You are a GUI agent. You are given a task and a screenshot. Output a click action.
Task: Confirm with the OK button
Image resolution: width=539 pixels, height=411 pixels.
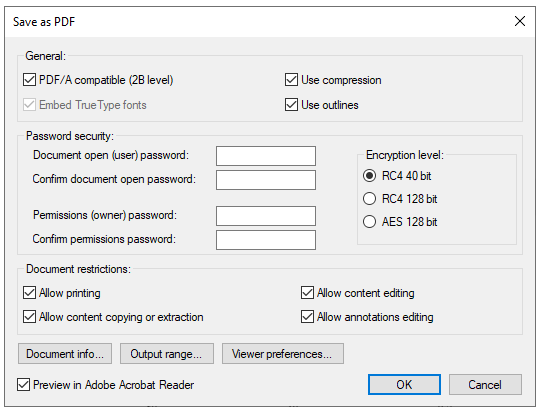404,385
